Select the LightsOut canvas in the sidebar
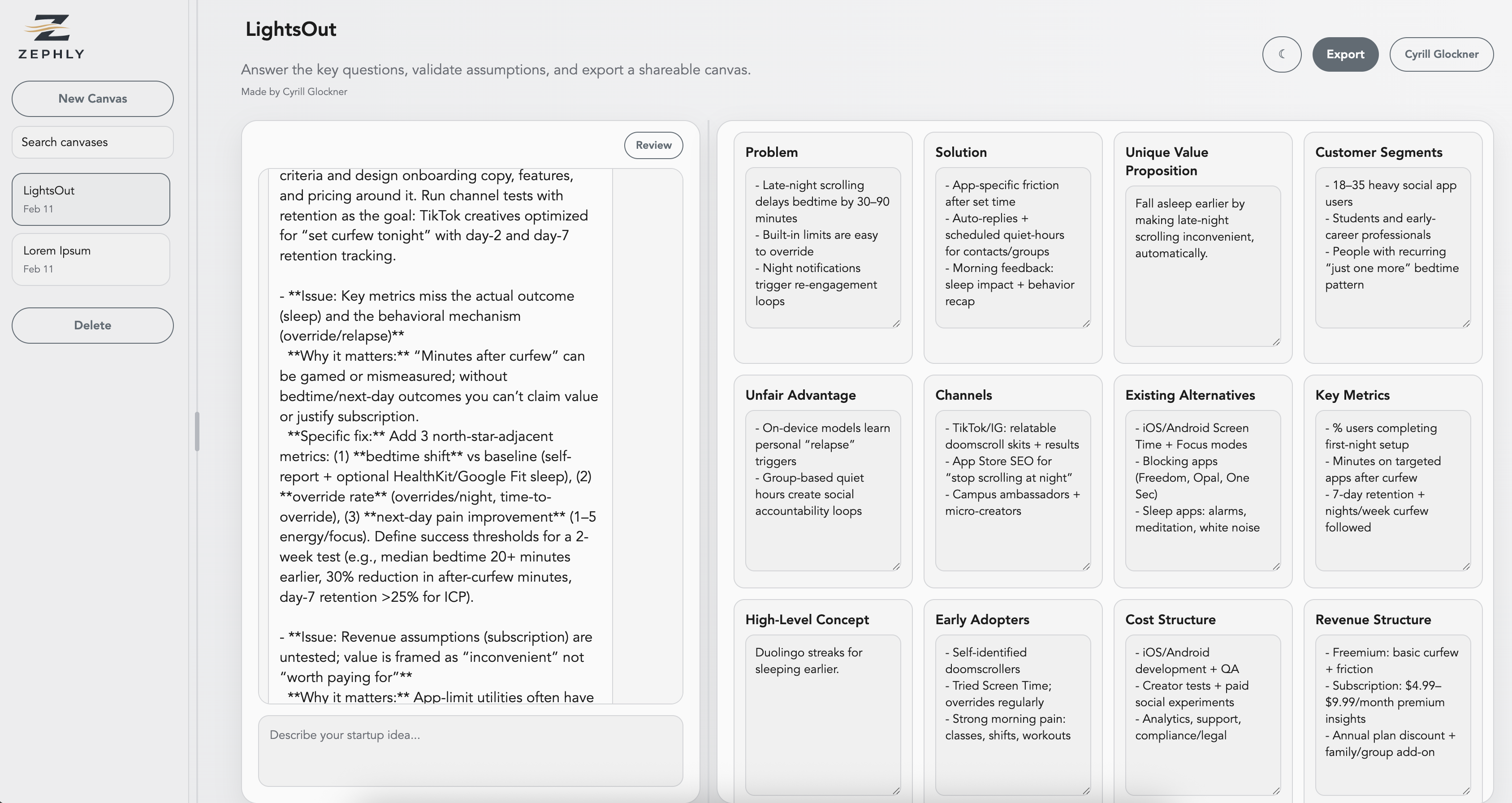The image size is (1512, 803). pyautogui.click(x=91, y=199)
